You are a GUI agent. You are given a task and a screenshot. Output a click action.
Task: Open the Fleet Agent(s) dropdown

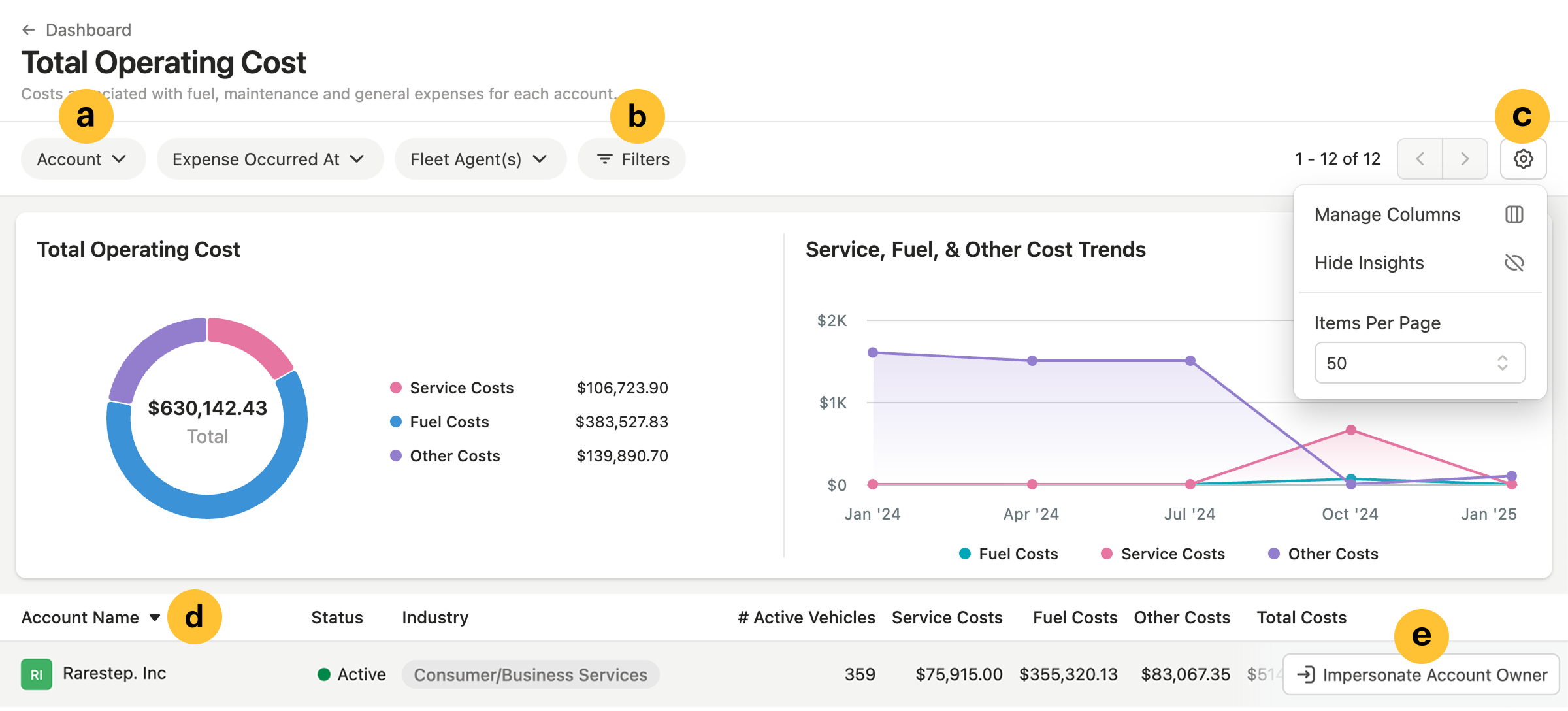pyautogui.click(x=479, y=159)
